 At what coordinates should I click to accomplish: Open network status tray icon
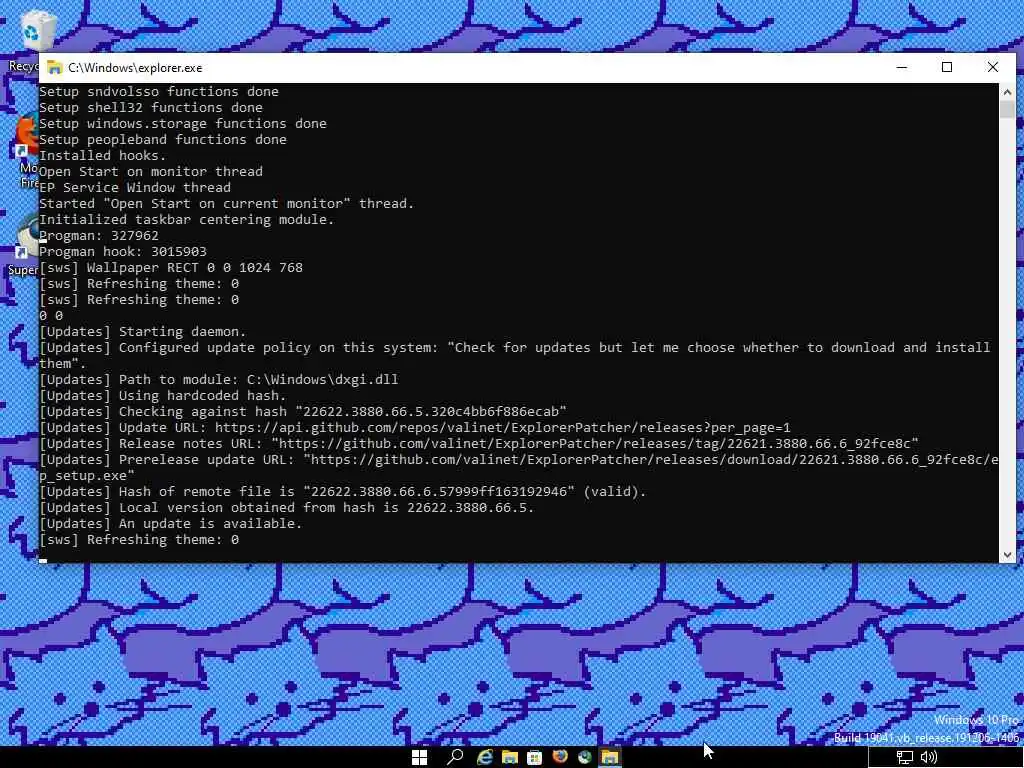tap(904, 757)
